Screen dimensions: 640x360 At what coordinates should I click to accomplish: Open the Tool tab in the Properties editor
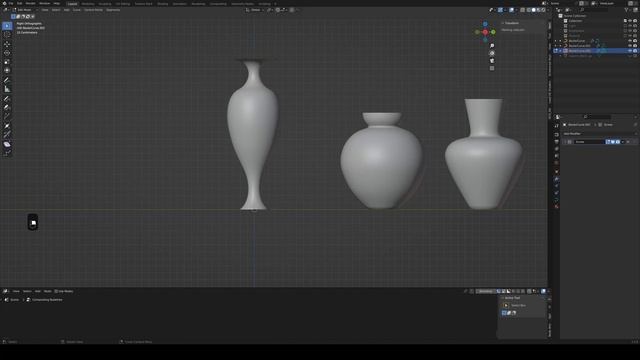coord(556,126)
